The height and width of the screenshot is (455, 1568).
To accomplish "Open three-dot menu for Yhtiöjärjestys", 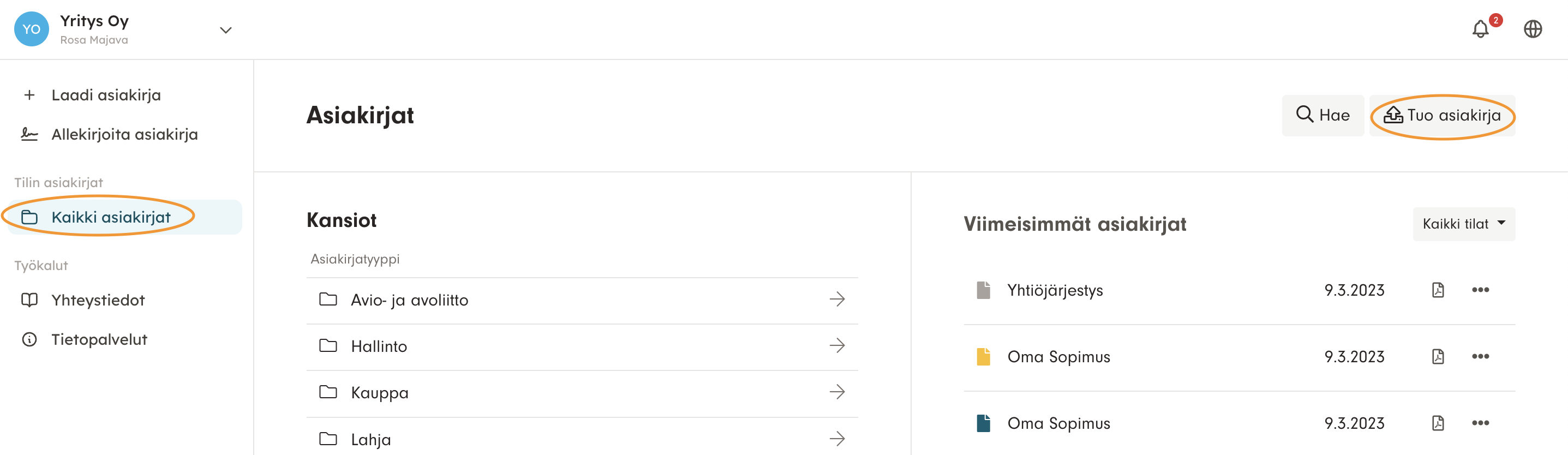I will 1480,290.
